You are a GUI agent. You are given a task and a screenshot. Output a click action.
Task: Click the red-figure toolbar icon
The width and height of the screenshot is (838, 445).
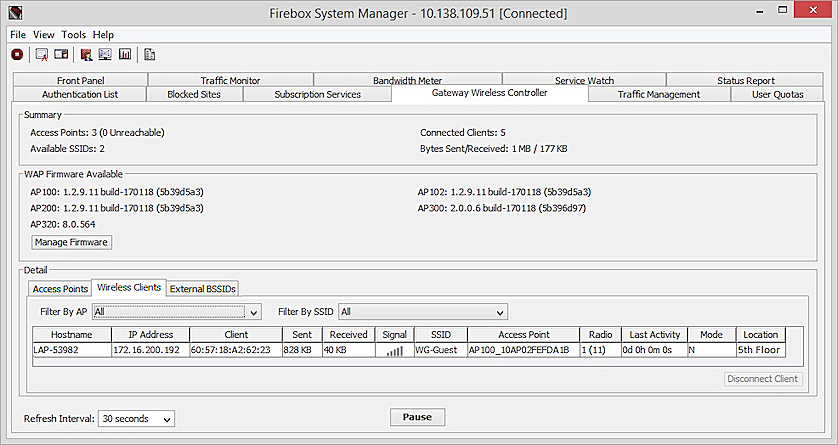pos(87,55)
